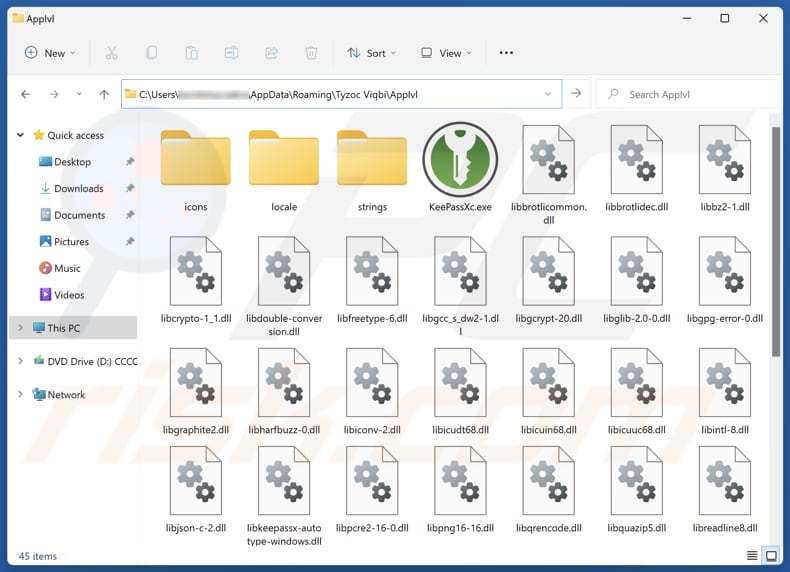The height and width of the screenshot is (572, 790).
Task: Expand the DVD Drive (D:) node
Action: 20,361
